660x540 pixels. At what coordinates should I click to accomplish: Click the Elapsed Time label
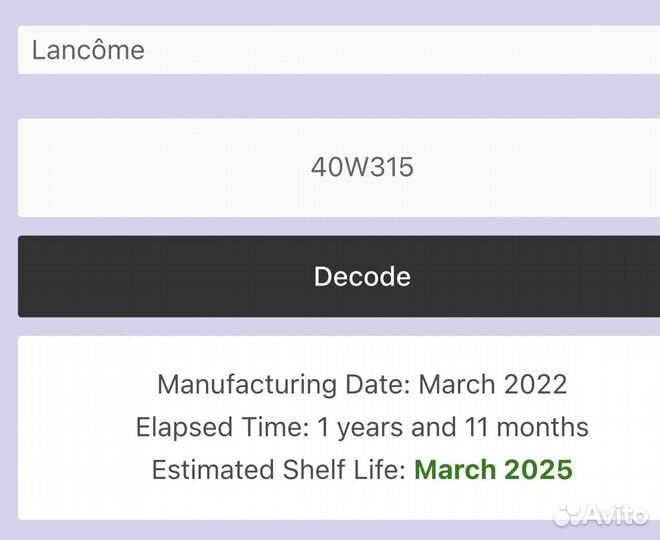point(222,427)
